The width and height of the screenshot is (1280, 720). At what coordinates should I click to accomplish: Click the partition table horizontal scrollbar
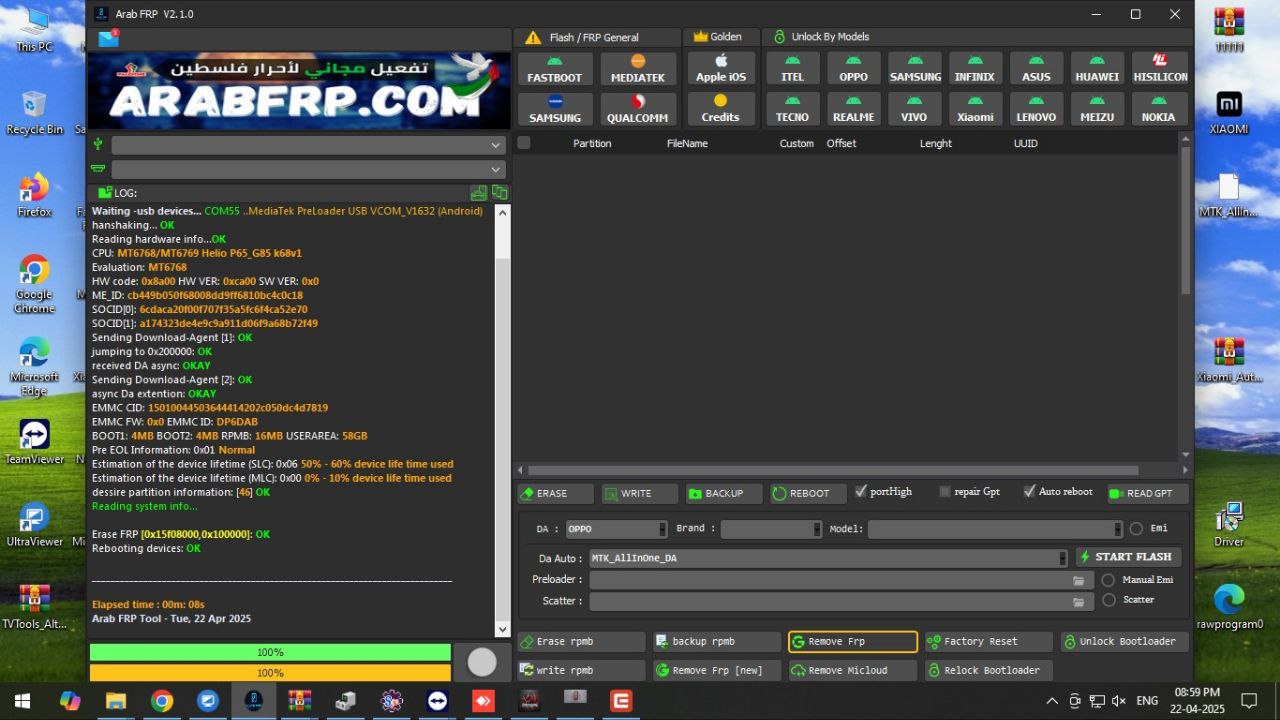tap(833, 470)
